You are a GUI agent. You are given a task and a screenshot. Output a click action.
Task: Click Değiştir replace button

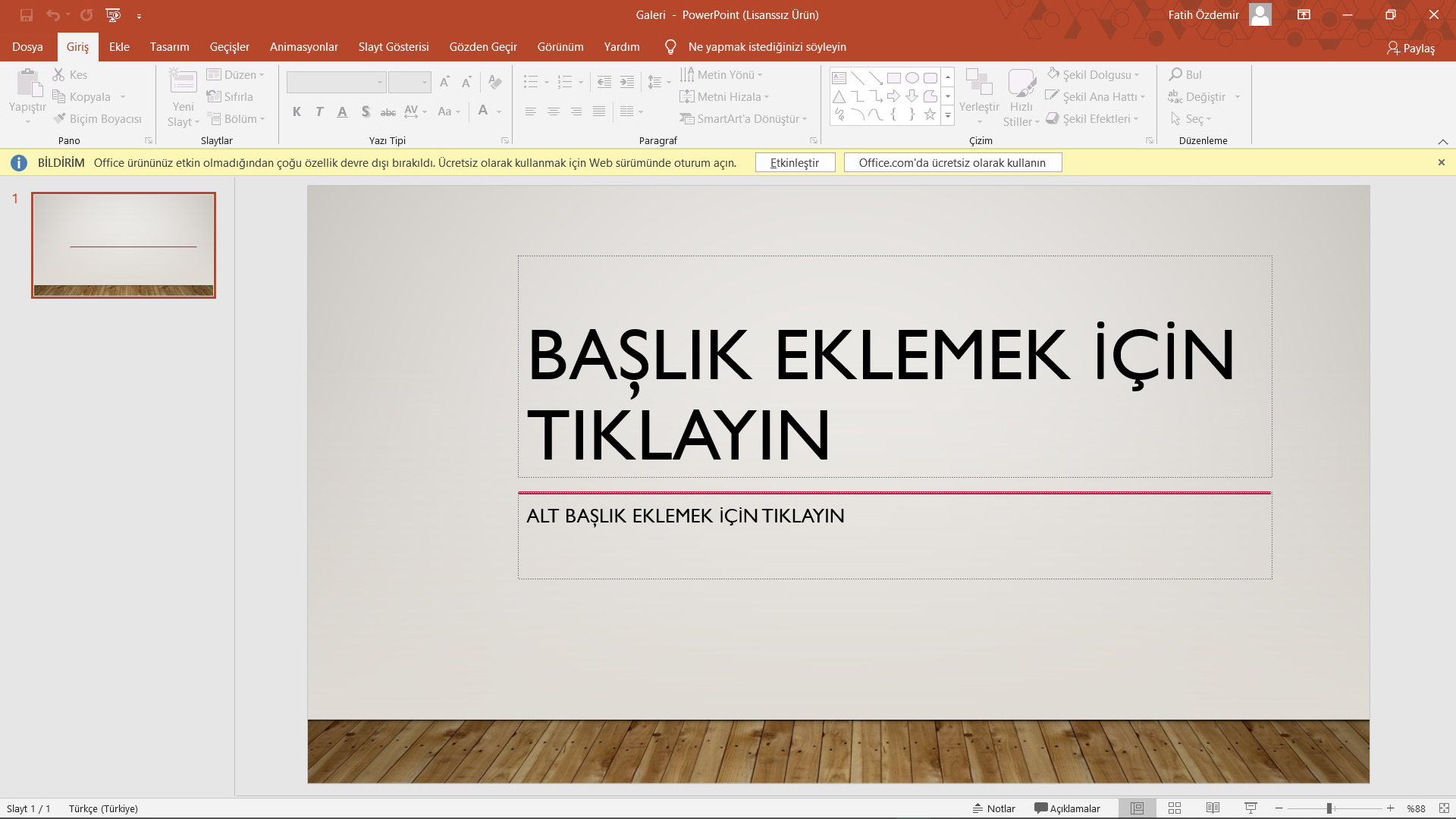coord(1197,96)
